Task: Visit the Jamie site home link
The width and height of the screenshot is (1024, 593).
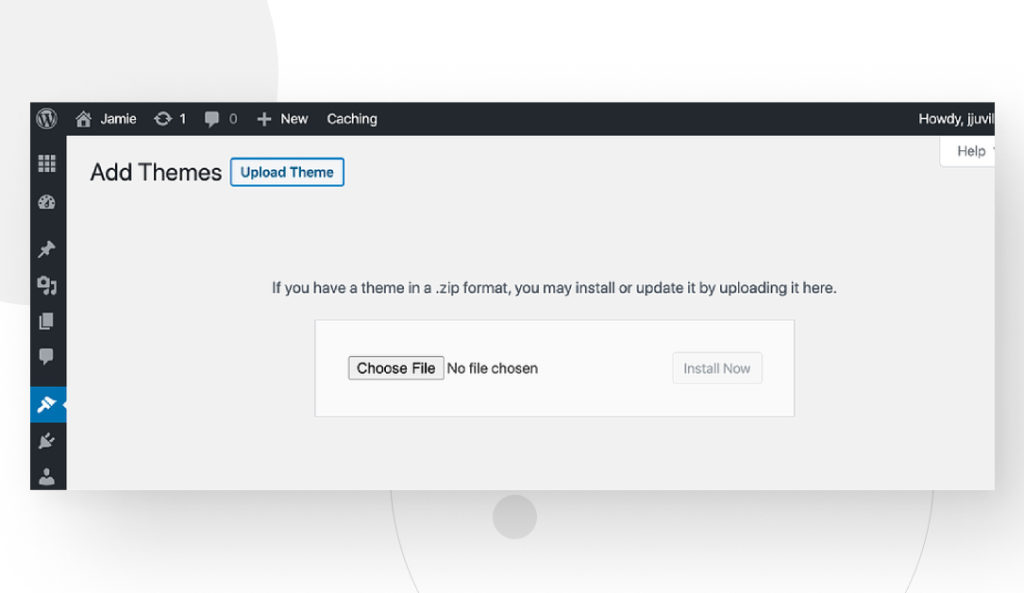Action: pos(105,119)
